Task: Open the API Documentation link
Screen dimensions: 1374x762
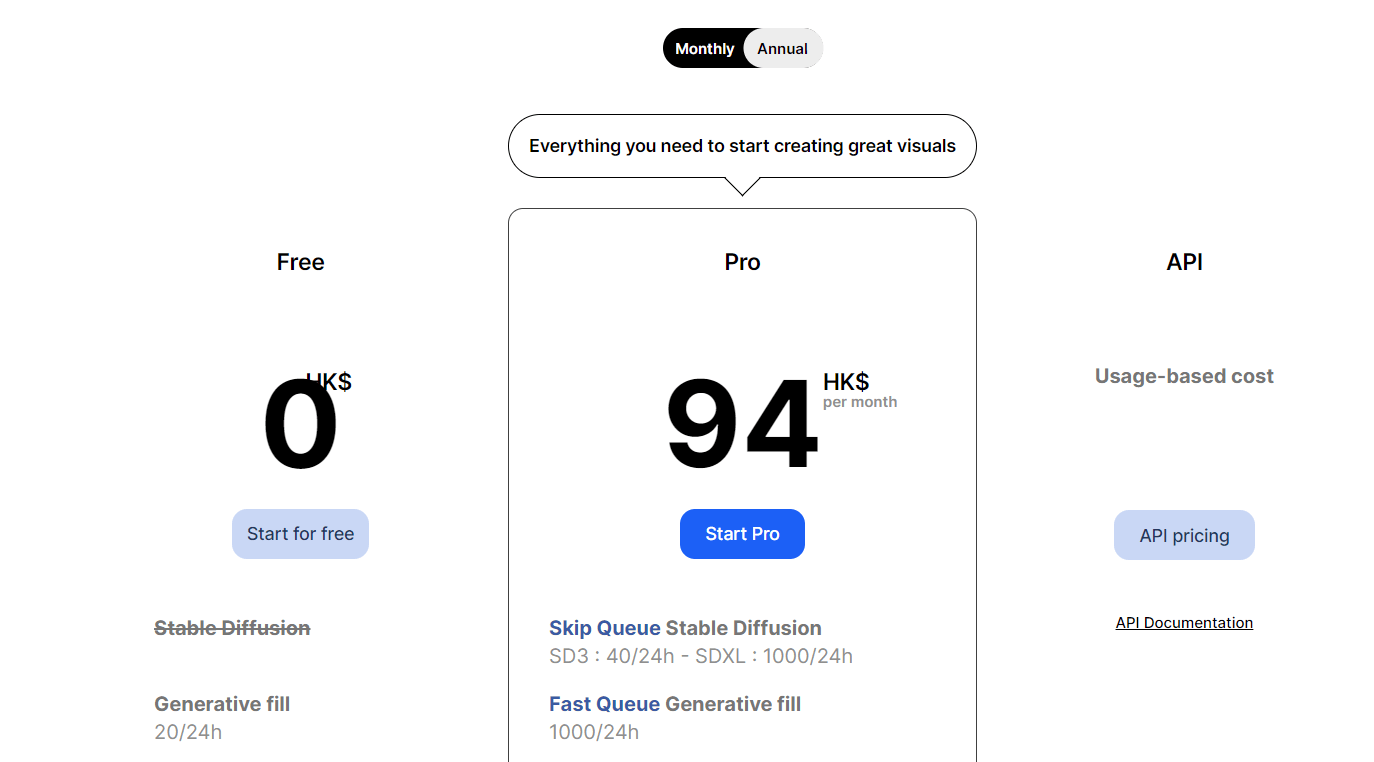Action: (1184, 622)
